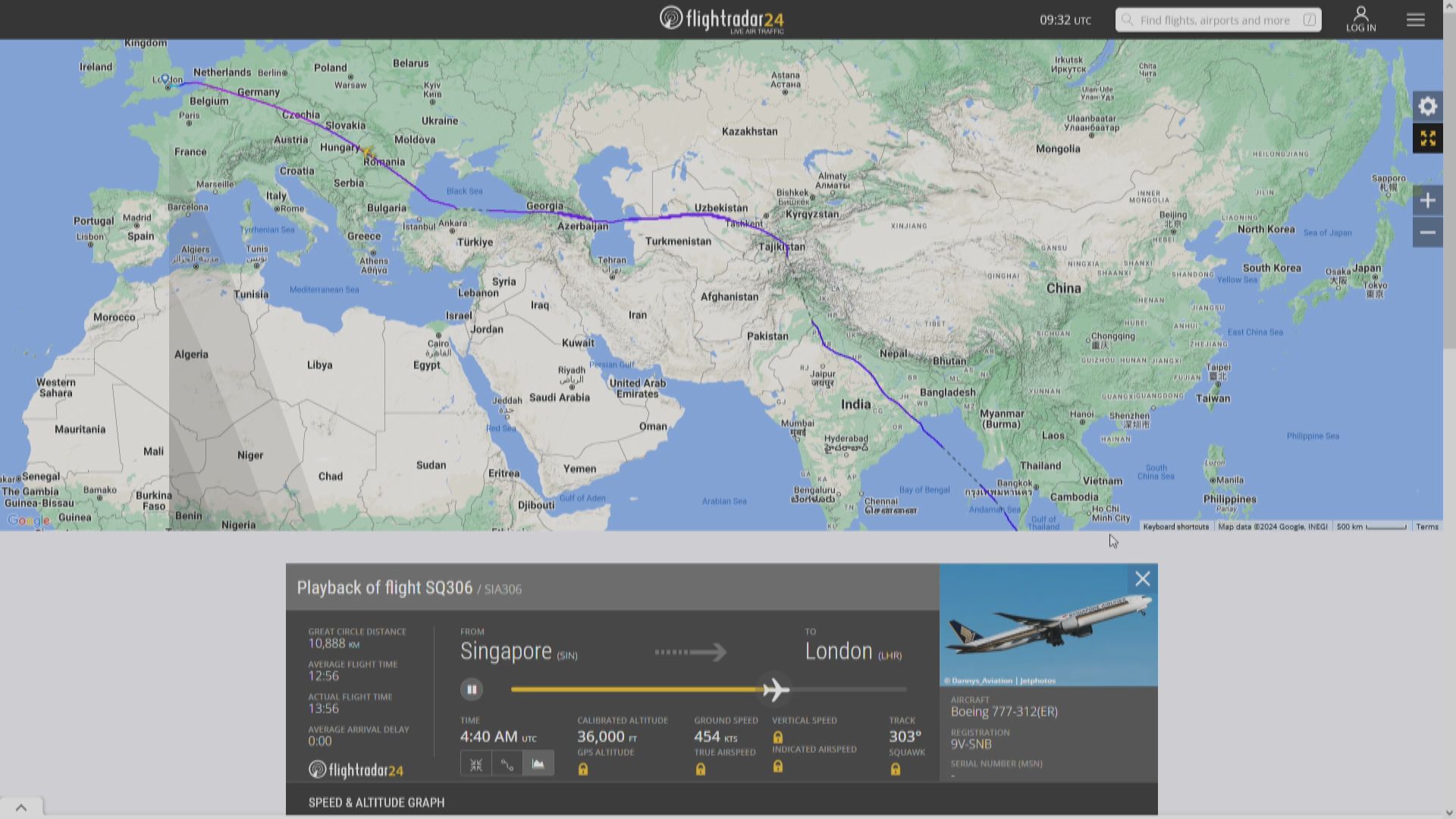This screenshot has width=1456, height=819.
Task: Focus the Find flights search field
Action: (1218, 20)
